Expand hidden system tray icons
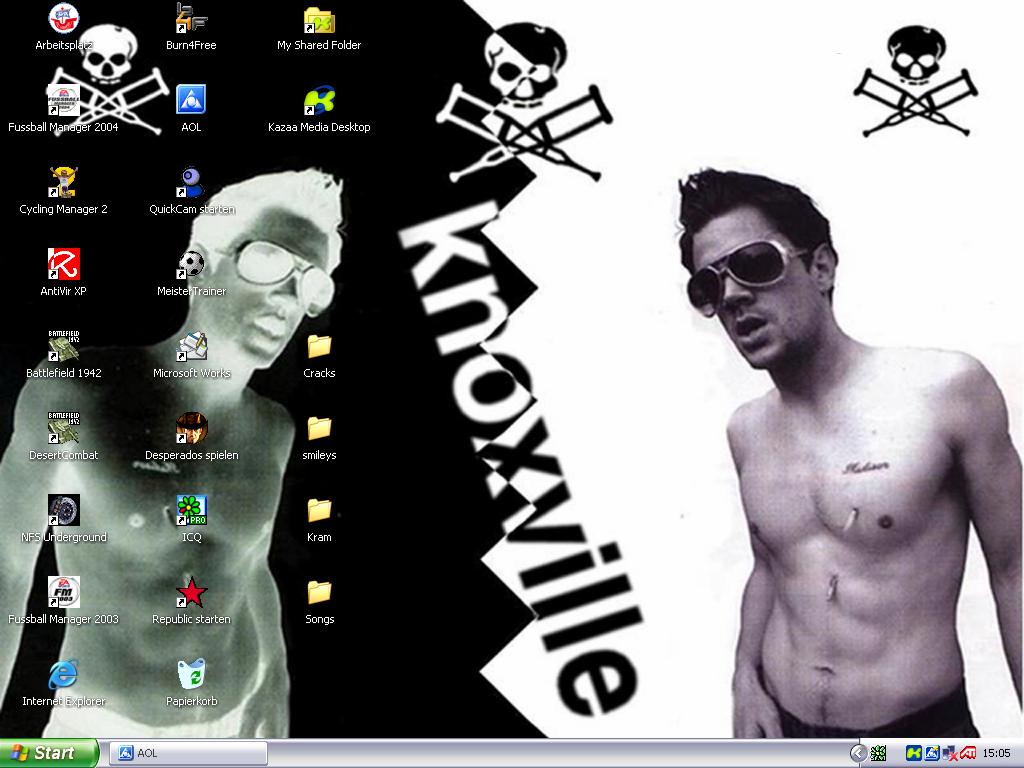The width and height of the screenshot is (1024, 768). [858, 754]
